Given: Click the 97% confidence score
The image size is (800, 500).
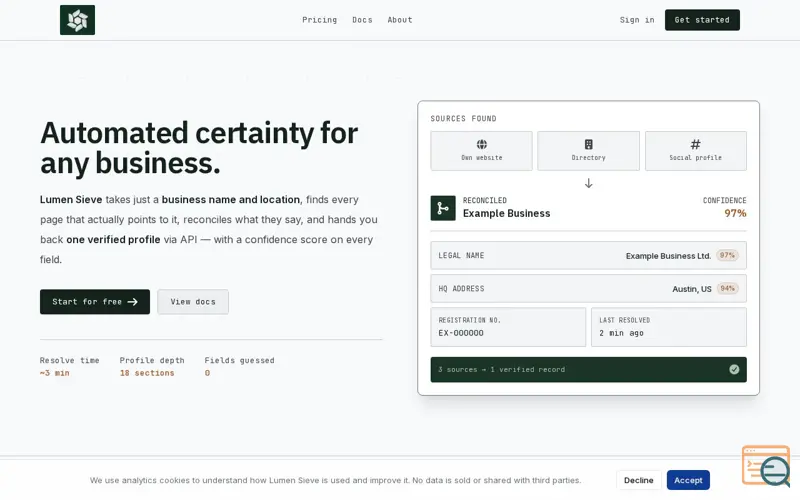Looking at the screenshot, I should tap(735, 213).
